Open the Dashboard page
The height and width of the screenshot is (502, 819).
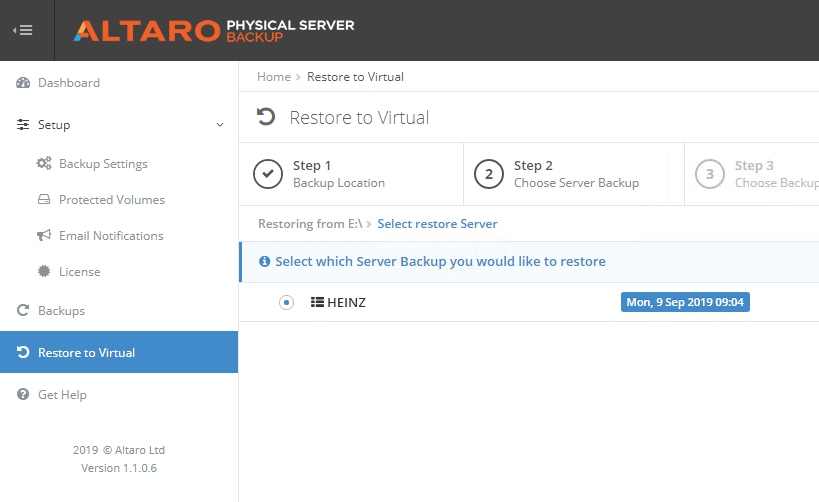point(68,83)
